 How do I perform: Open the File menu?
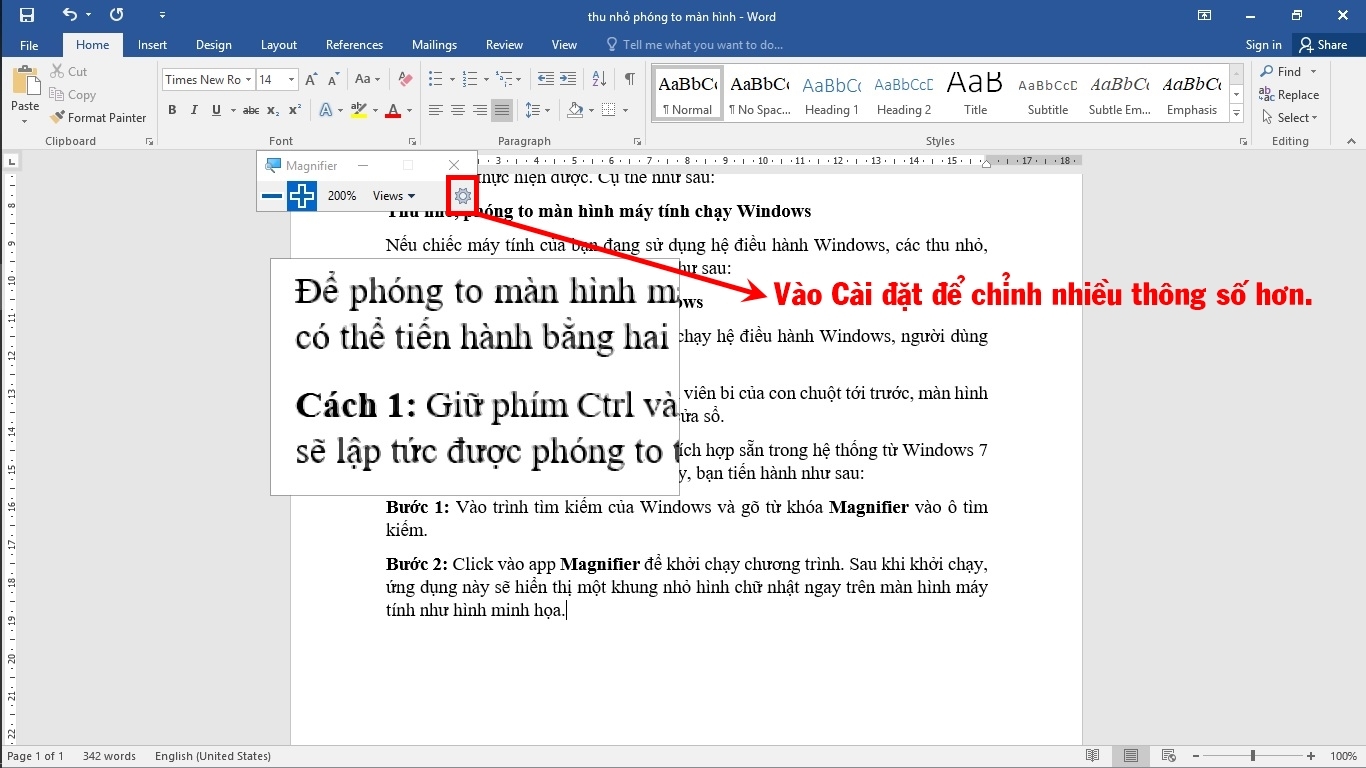tap(29, 45)
